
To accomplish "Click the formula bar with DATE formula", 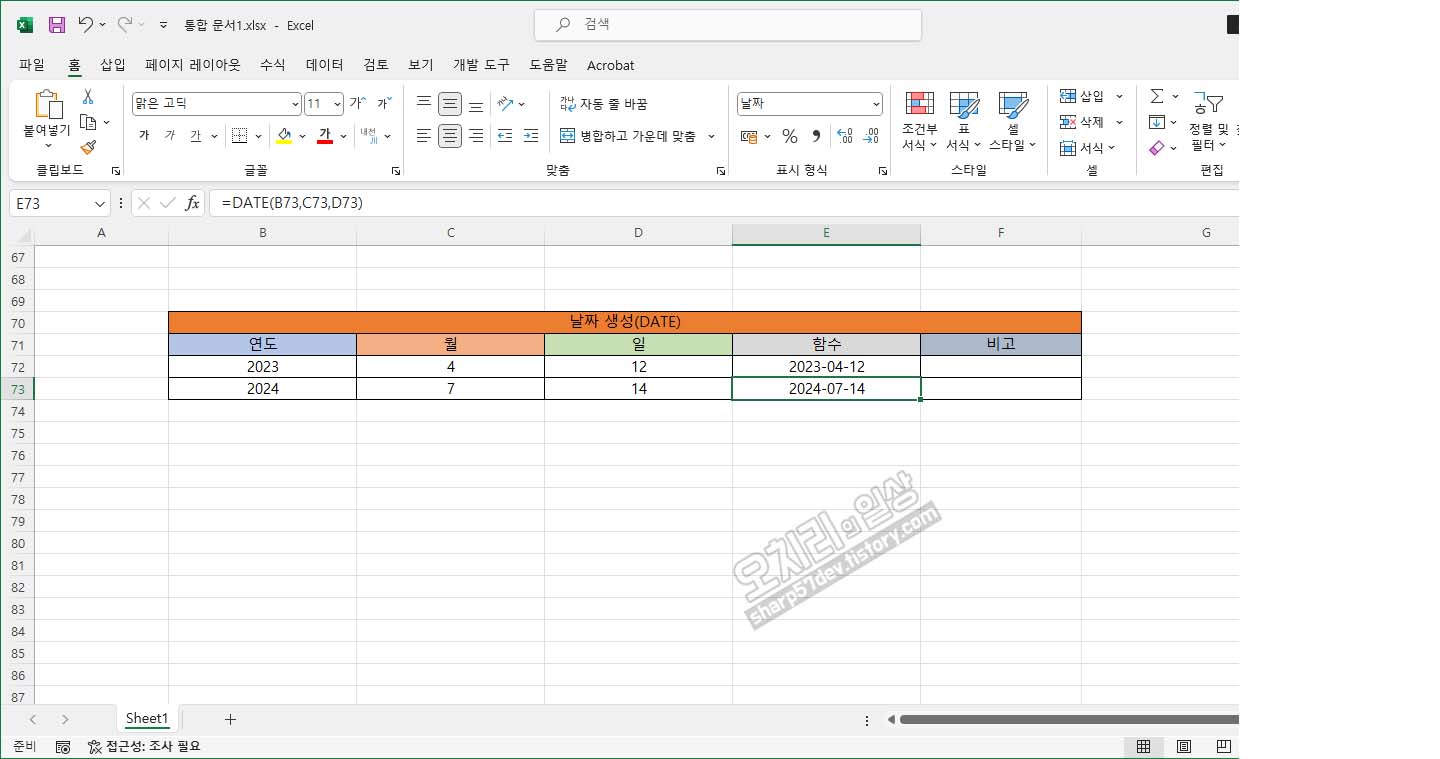I will pos(724,203).
